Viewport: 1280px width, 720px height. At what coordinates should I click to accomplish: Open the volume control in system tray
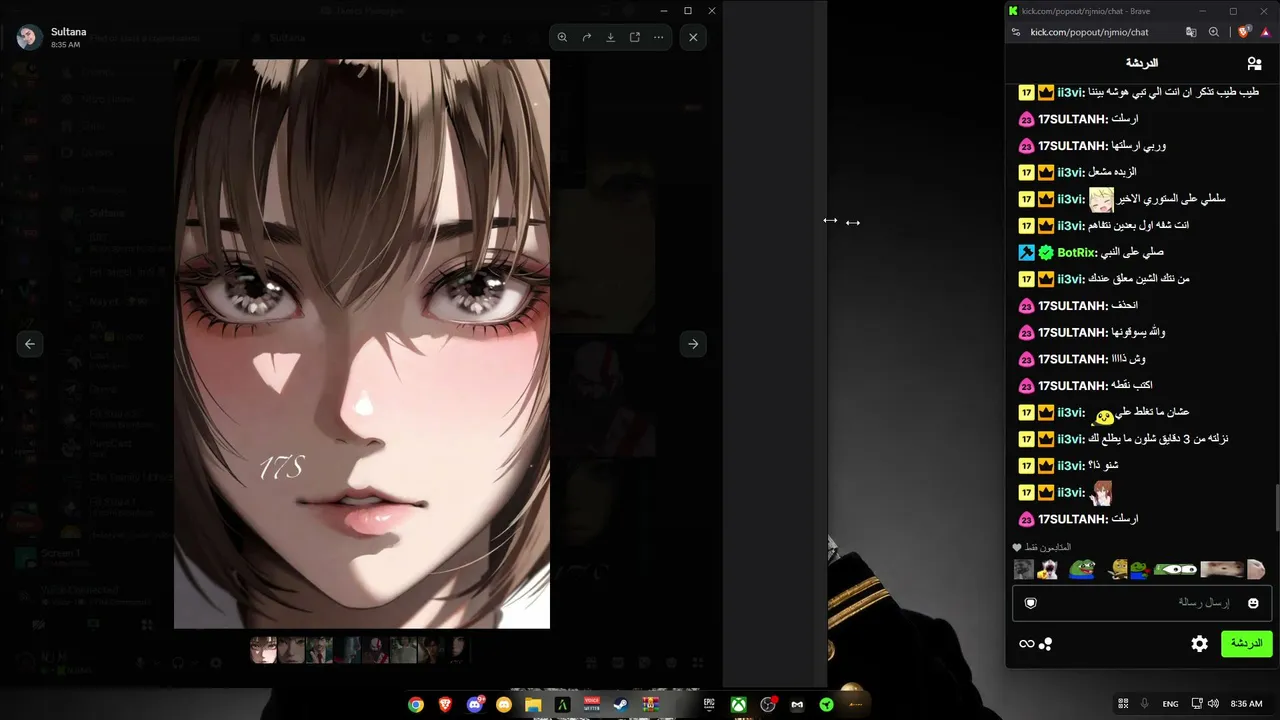coord(1213,704)
